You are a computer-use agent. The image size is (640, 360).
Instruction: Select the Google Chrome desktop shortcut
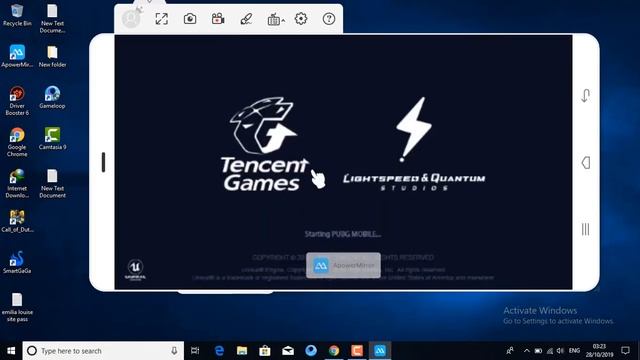(x=17, y=142)
